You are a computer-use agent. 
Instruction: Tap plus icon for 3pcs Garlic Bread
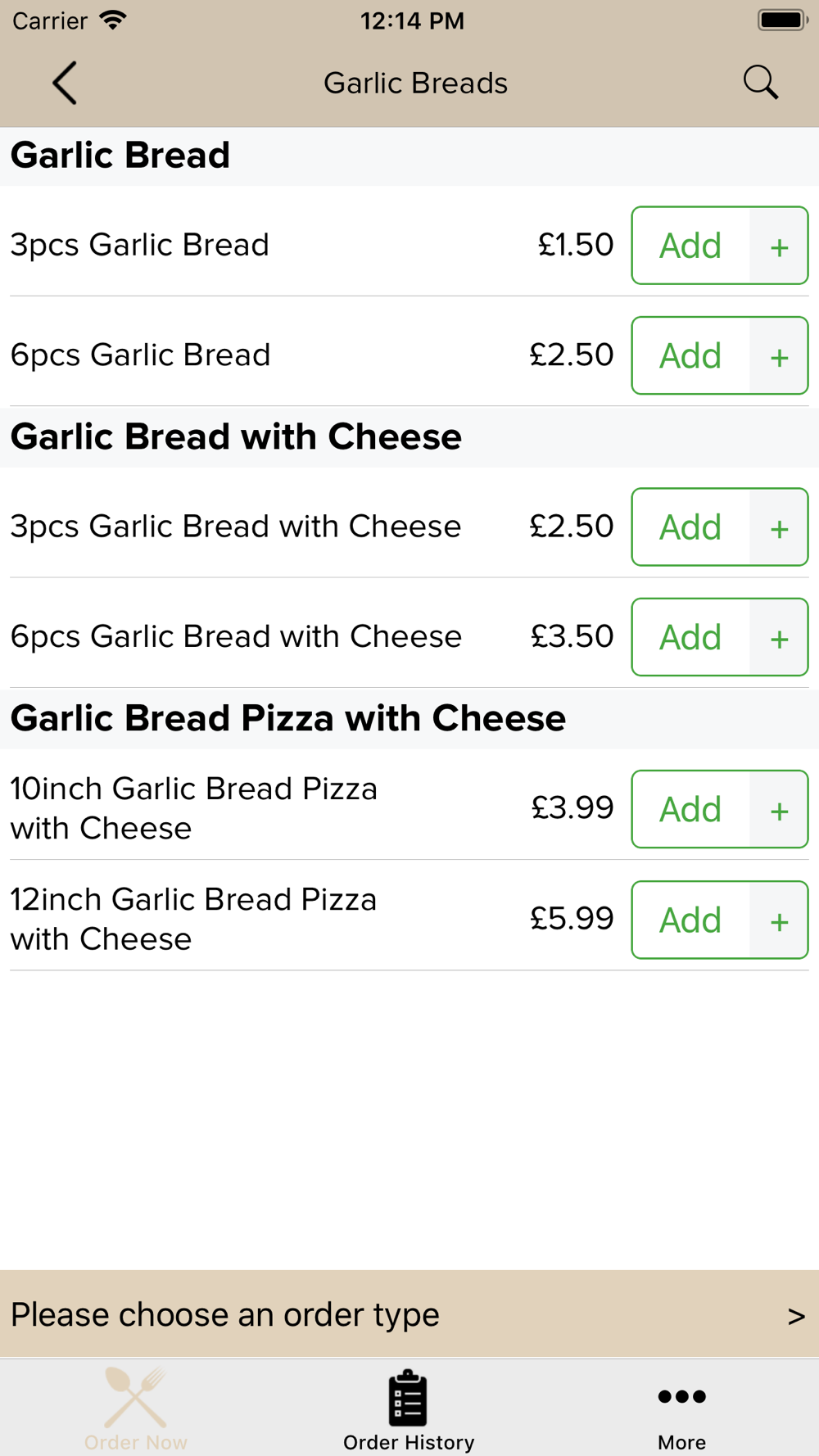779,246
